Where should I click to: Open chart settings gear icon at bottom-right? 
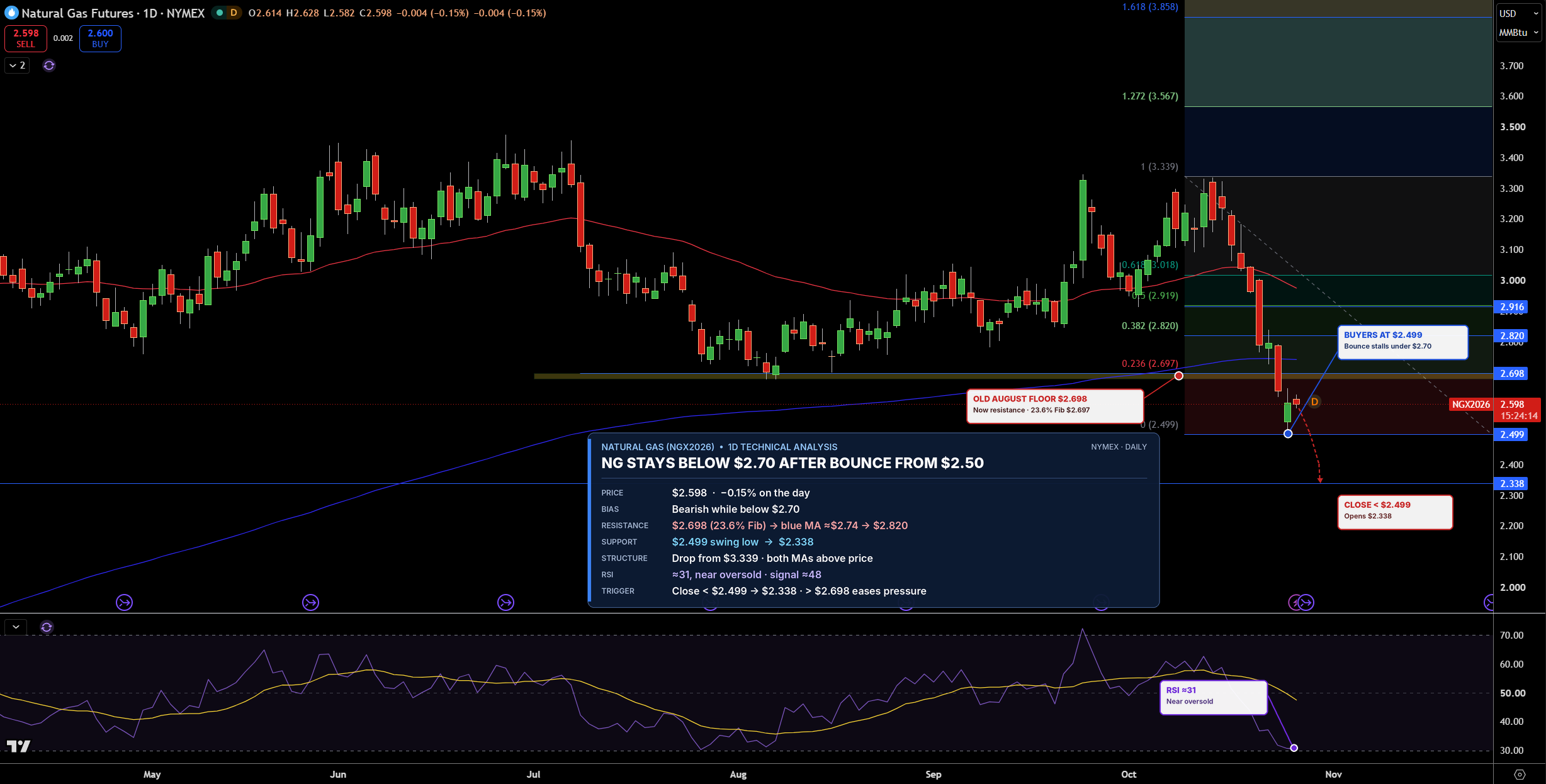(x=1520, y=775)
